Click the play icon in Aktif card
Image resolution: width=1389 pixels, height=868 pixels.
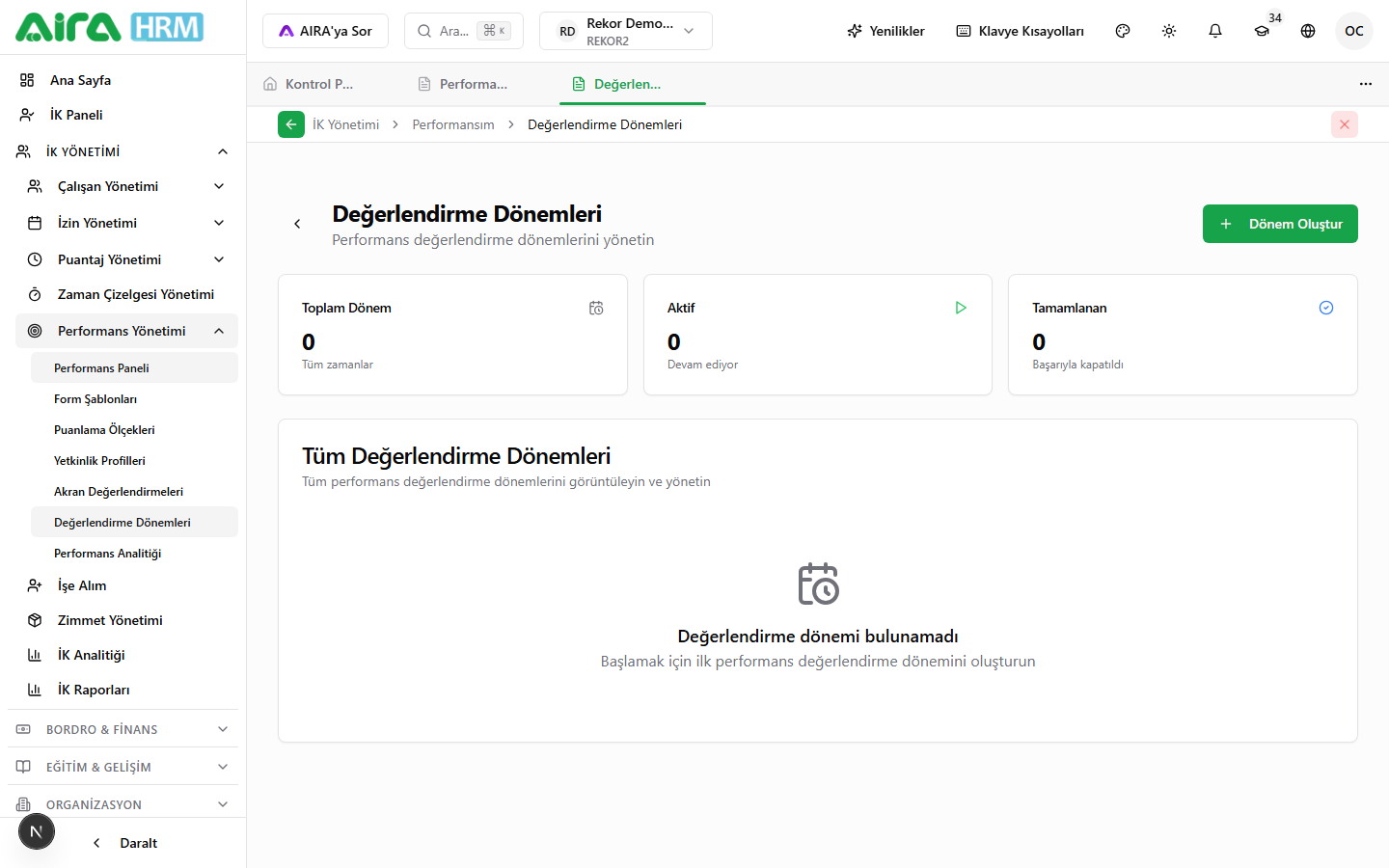pyautogui.click(x=961, y=308)
